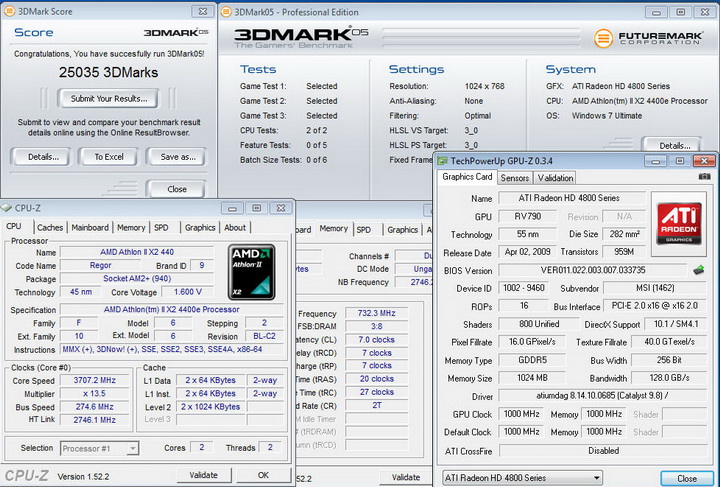Screen dimensions: 720x487
Task: Click the Bandwidth 128.0 GB/s field
Action: click(x=669, y=378)
